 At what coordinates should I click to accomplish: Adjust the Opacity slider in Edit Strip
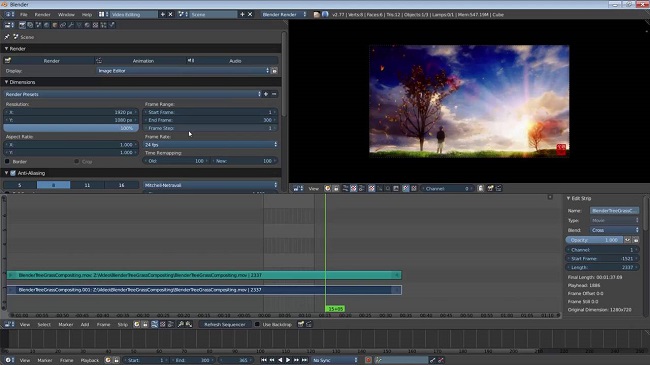point(594,240)
